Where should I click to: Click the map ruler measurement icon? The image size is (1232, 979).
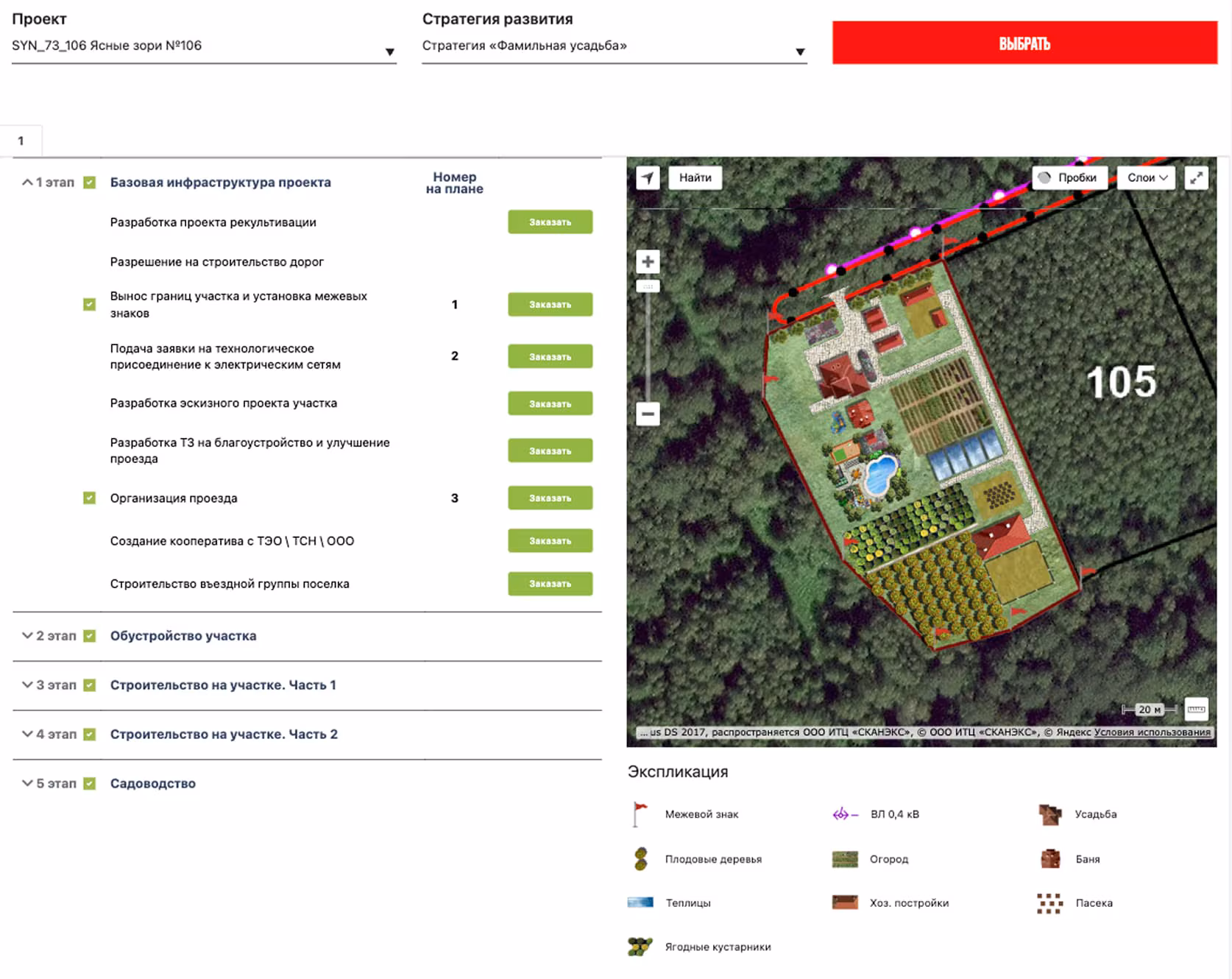click(x=1197, y=710)
